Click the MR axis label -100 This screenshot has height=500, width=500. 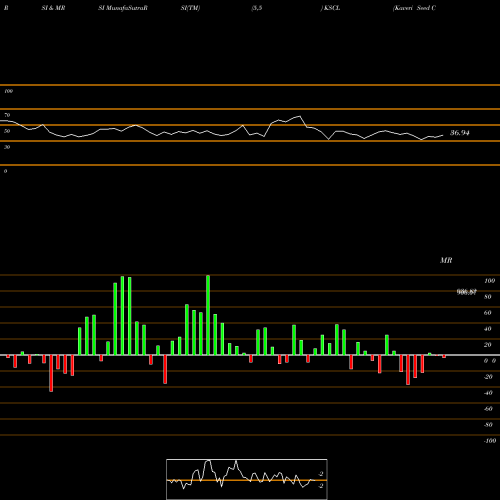coord(490,441)
